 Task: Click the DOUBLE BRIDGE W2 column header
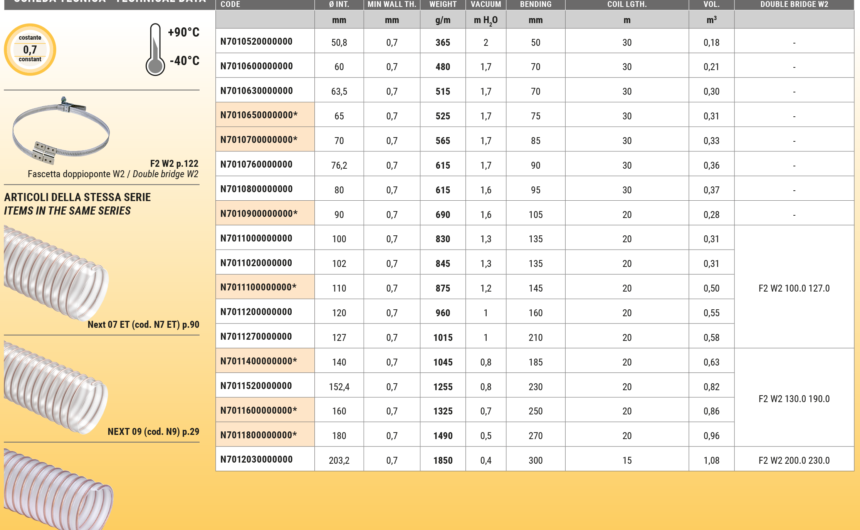coord(794,5)
